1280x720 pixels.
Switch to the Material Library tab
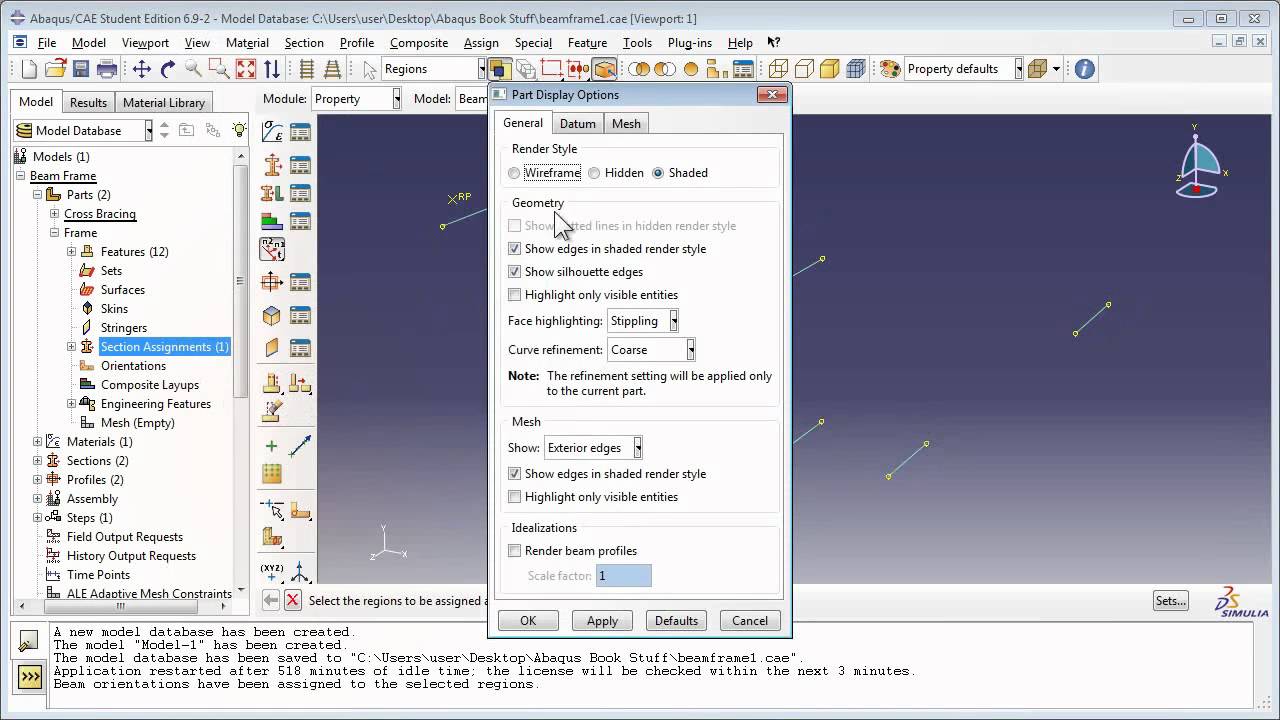164,103
